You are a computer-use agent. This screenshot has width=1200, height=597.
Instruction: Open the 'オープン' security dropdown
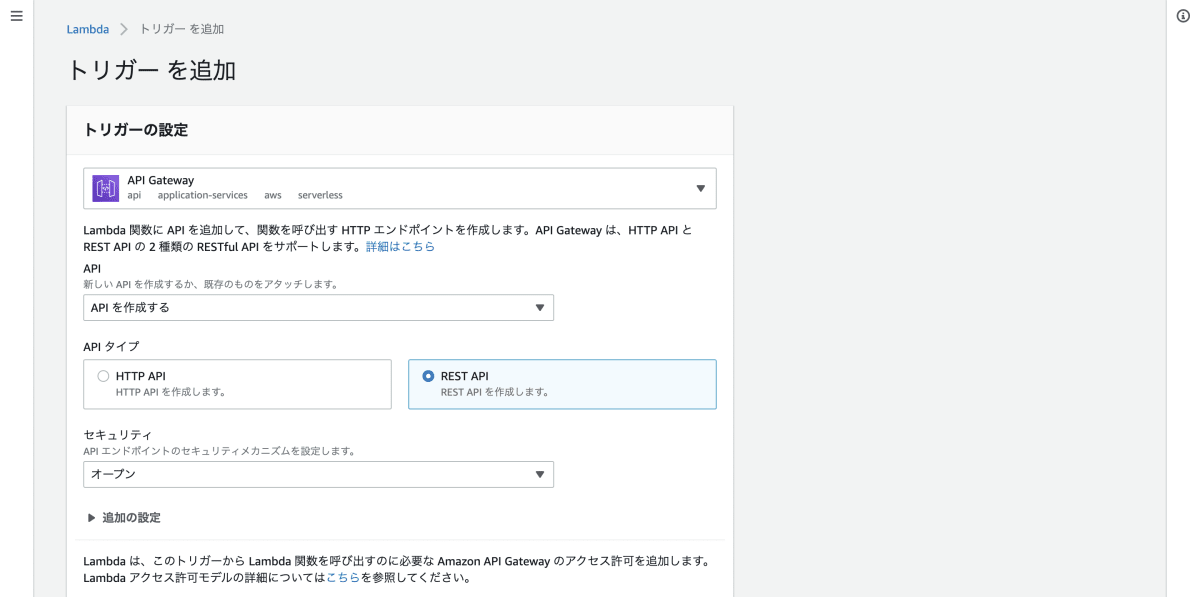tap(318, 474)
